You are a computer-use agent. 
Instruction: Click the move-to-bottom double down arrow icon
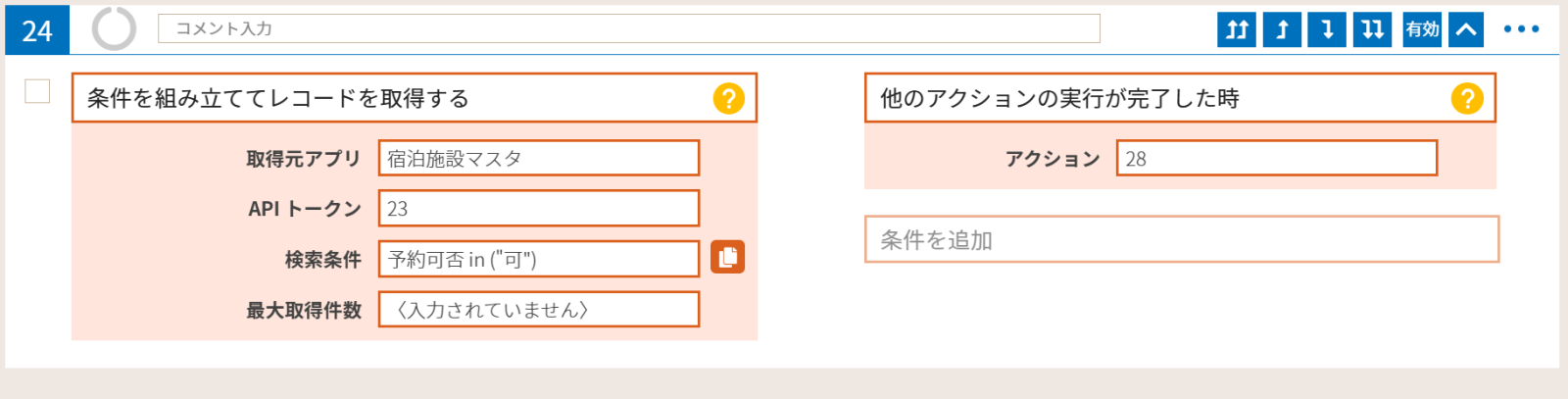point(1372,29)
